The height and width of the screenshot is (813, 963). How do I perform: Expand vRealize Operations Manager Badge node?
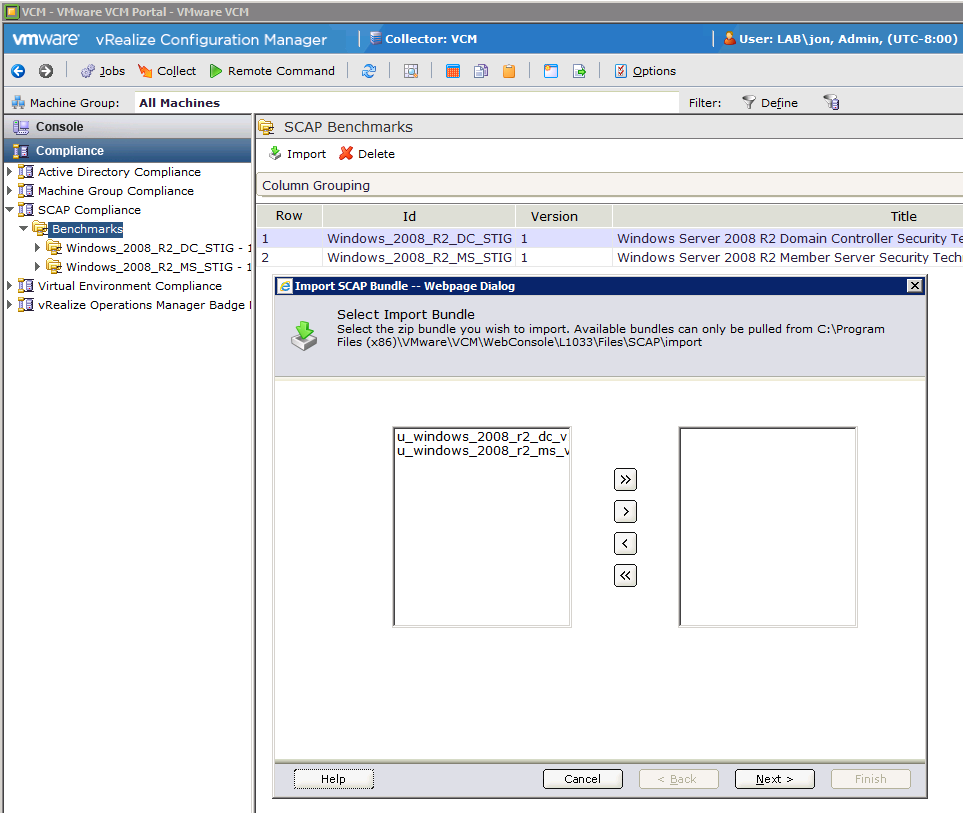pos(9,305)
